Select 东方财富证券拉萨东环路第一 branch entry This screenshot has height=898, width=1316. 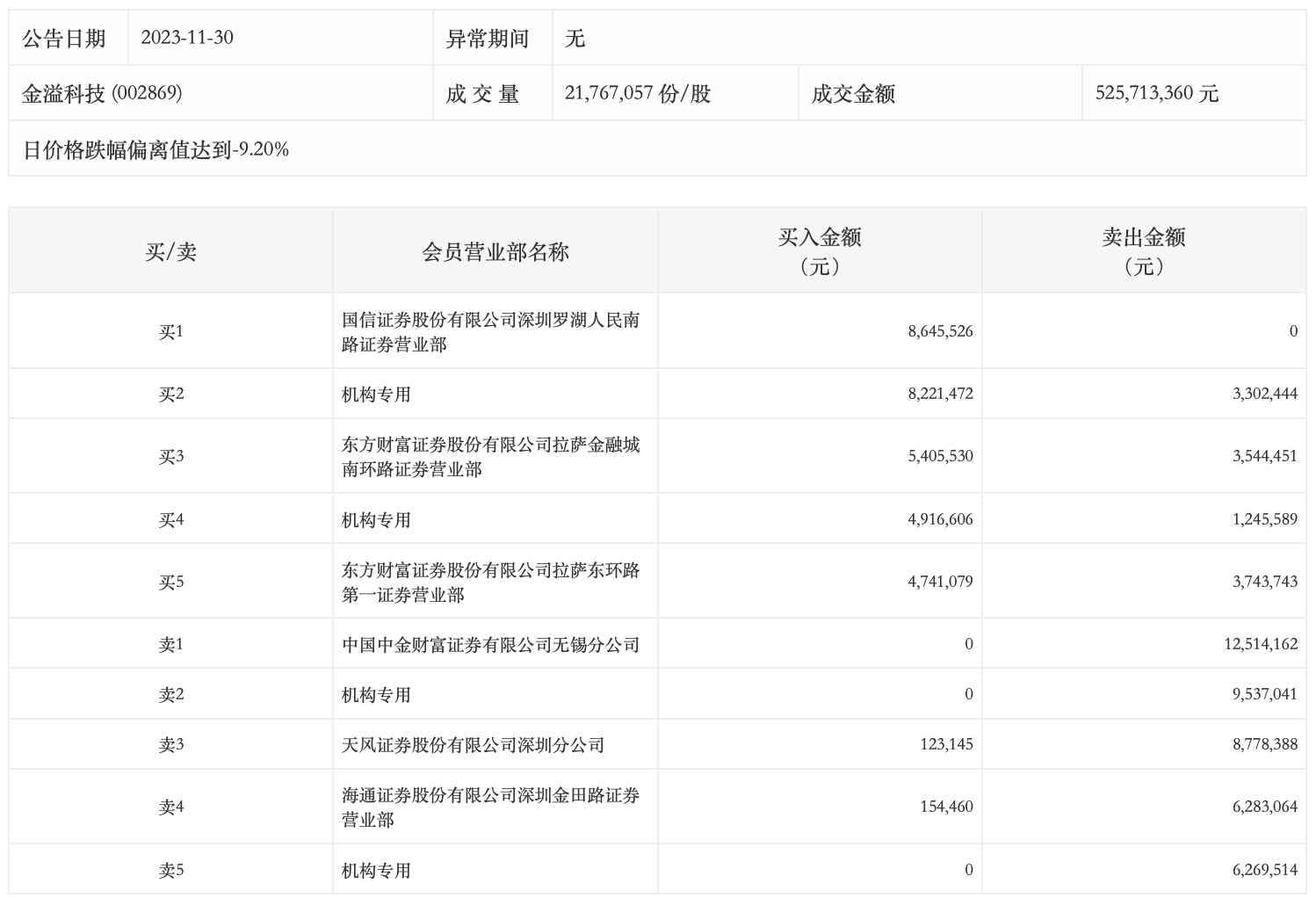[x=490, y=582]
